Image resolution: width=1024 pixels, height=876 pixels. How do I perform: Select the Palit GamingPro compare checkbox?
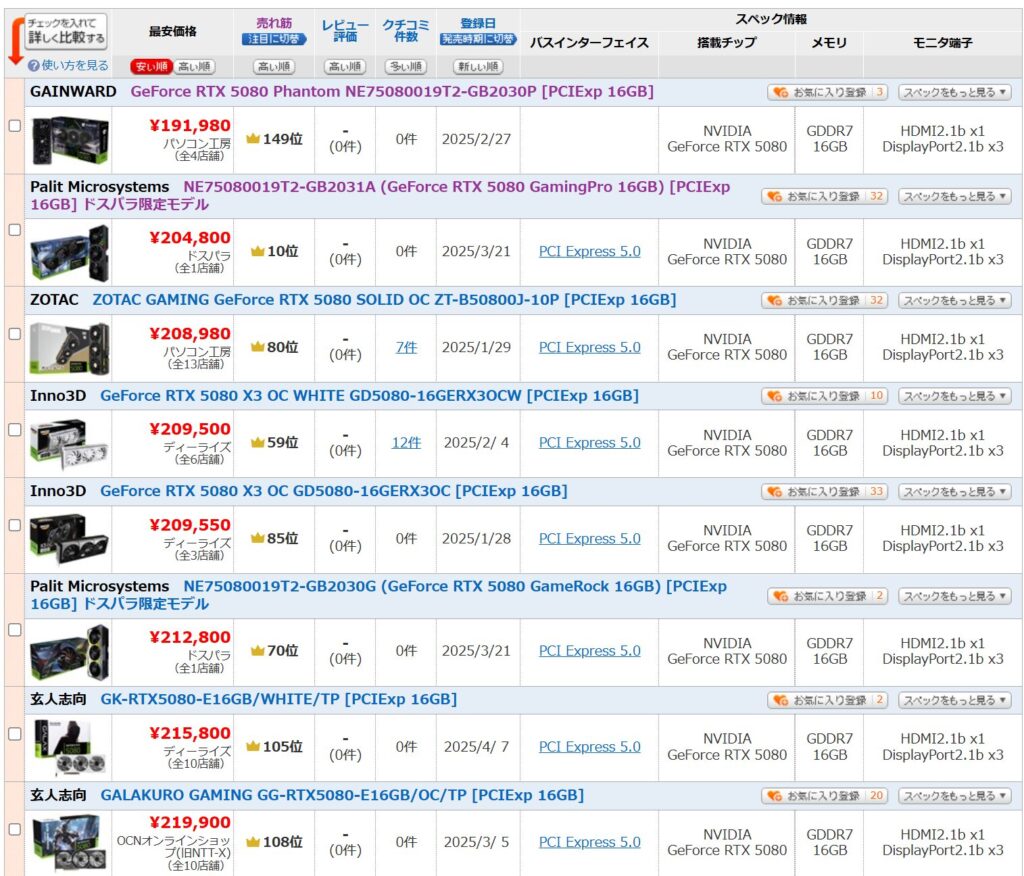click(x=14, y=230)
